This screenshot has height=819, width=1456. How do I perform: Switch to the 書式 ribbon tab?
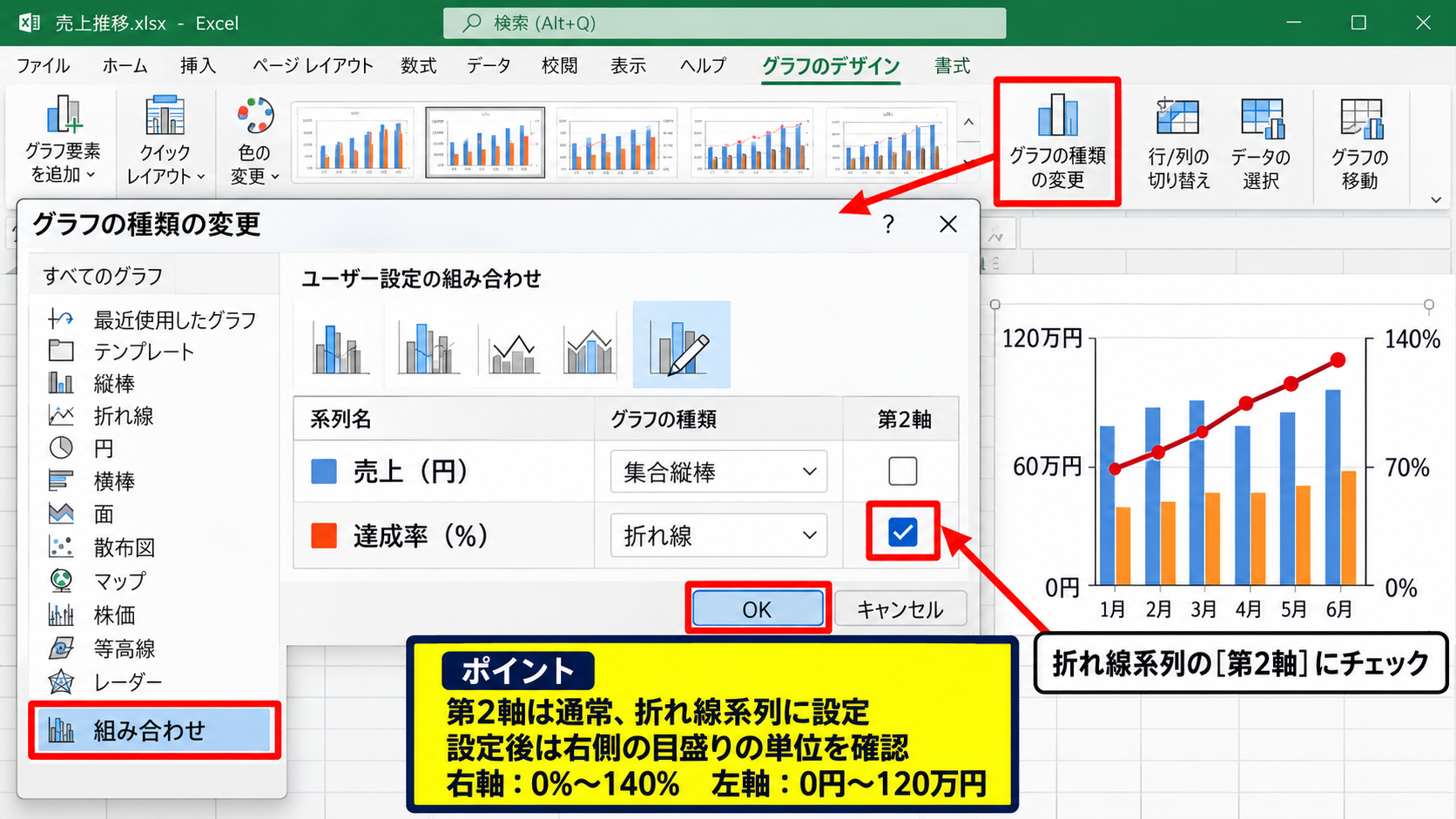(953, 66)
